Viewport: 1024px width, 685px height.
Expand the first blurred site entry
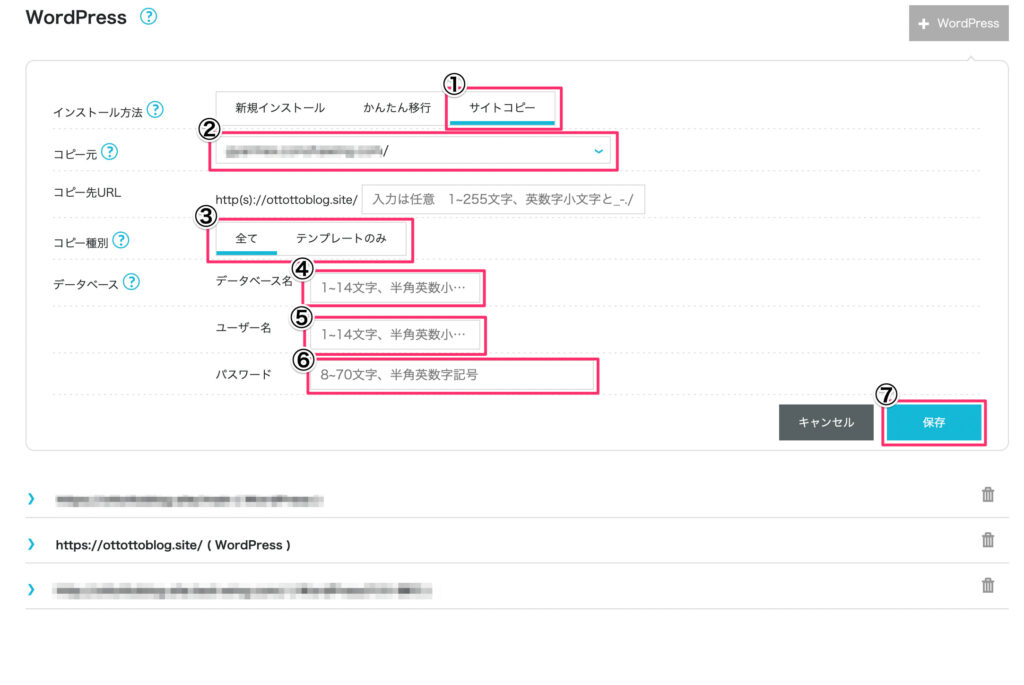pyautogui.click(x=31, y=499)
